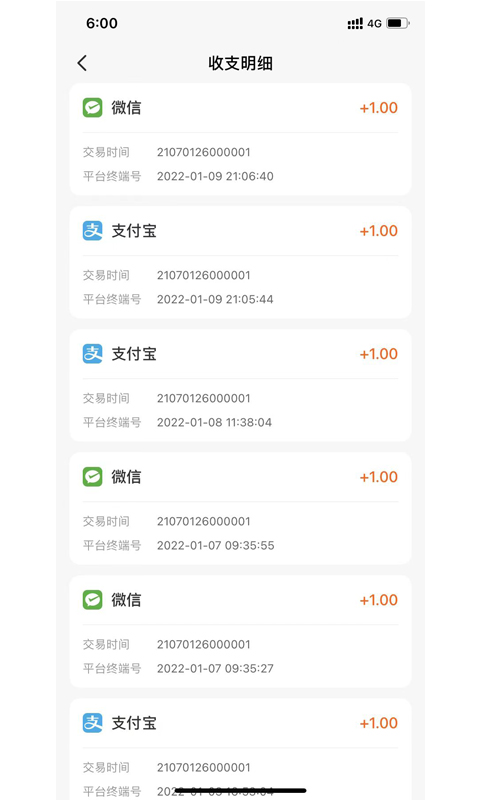The height and width of the screenshot is (800, 480).
Task: Tap the home indicator bar at bottom
Action: pyautogui.click(x=240, y=790)
